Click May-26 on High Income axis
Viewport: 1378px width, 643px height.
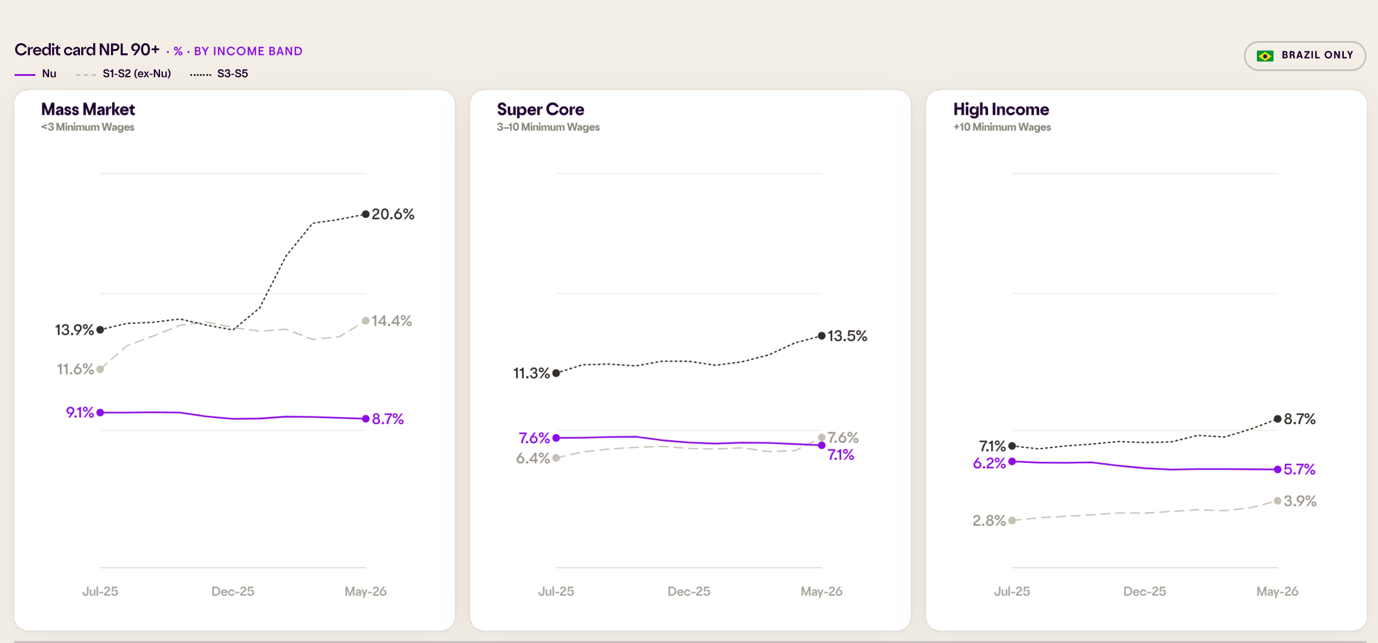pyautogui.click(x=1278, y=591)
